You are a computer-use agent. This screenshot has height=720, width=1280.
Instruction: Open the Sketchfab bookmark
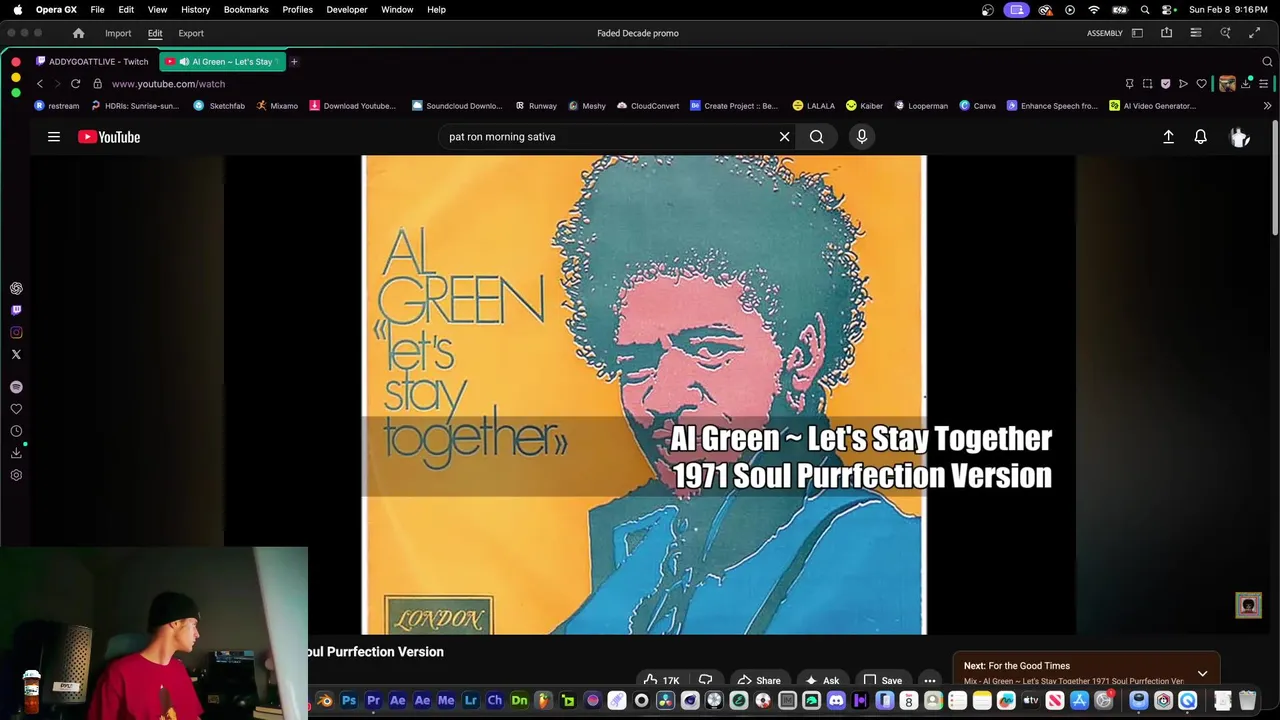[x=219, y=105]
